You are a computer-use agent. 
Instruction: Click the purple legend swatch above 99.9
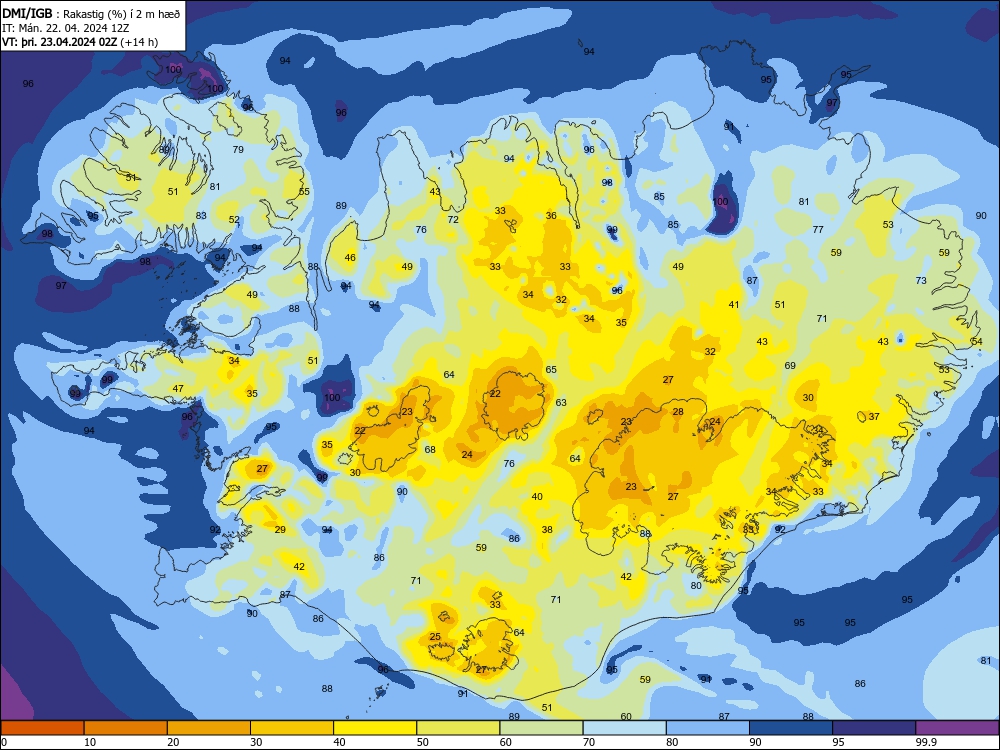point(957,728)
